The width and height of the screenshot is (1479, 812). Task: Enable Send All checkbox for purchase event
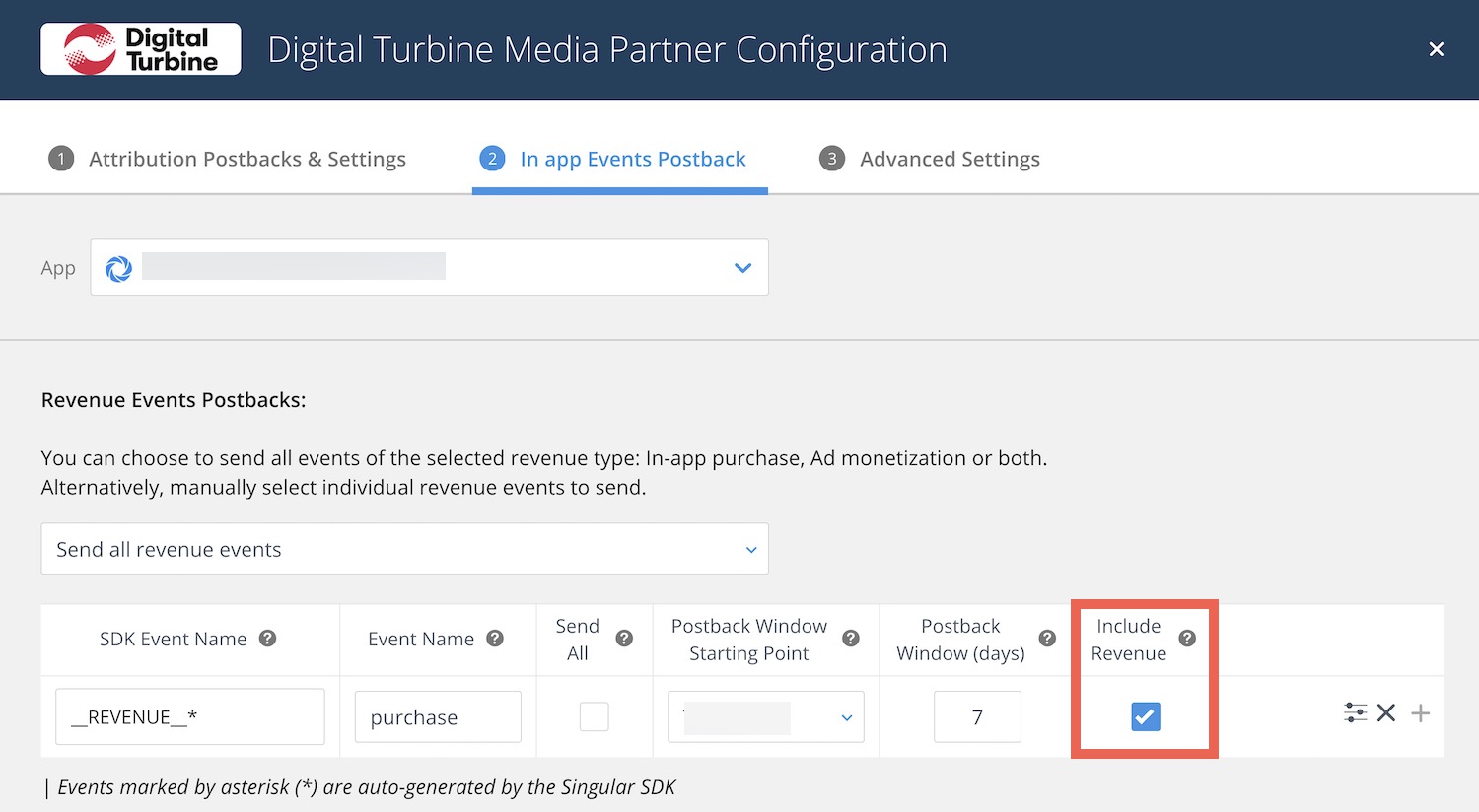tap(594, 716)
